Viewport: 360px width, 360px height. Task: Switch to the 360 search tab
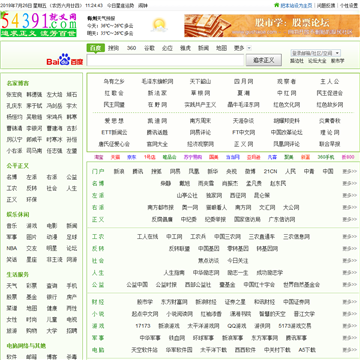pos(131,48)
